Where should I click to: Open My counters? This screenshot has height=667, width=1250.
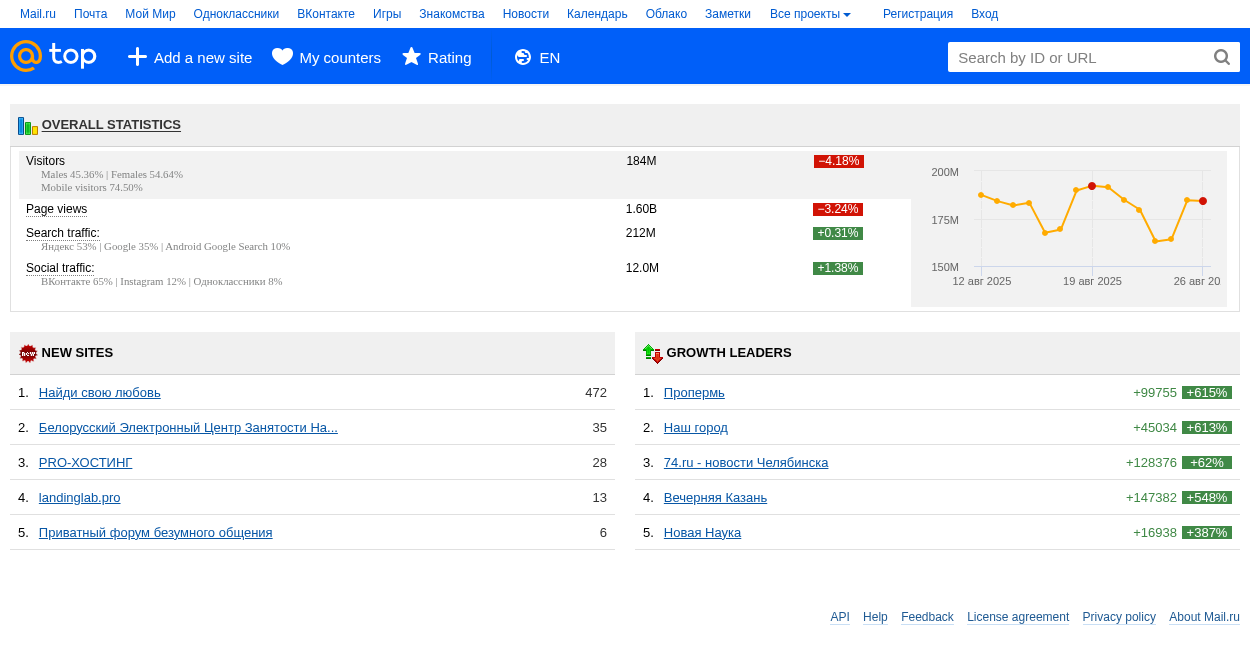340,57
